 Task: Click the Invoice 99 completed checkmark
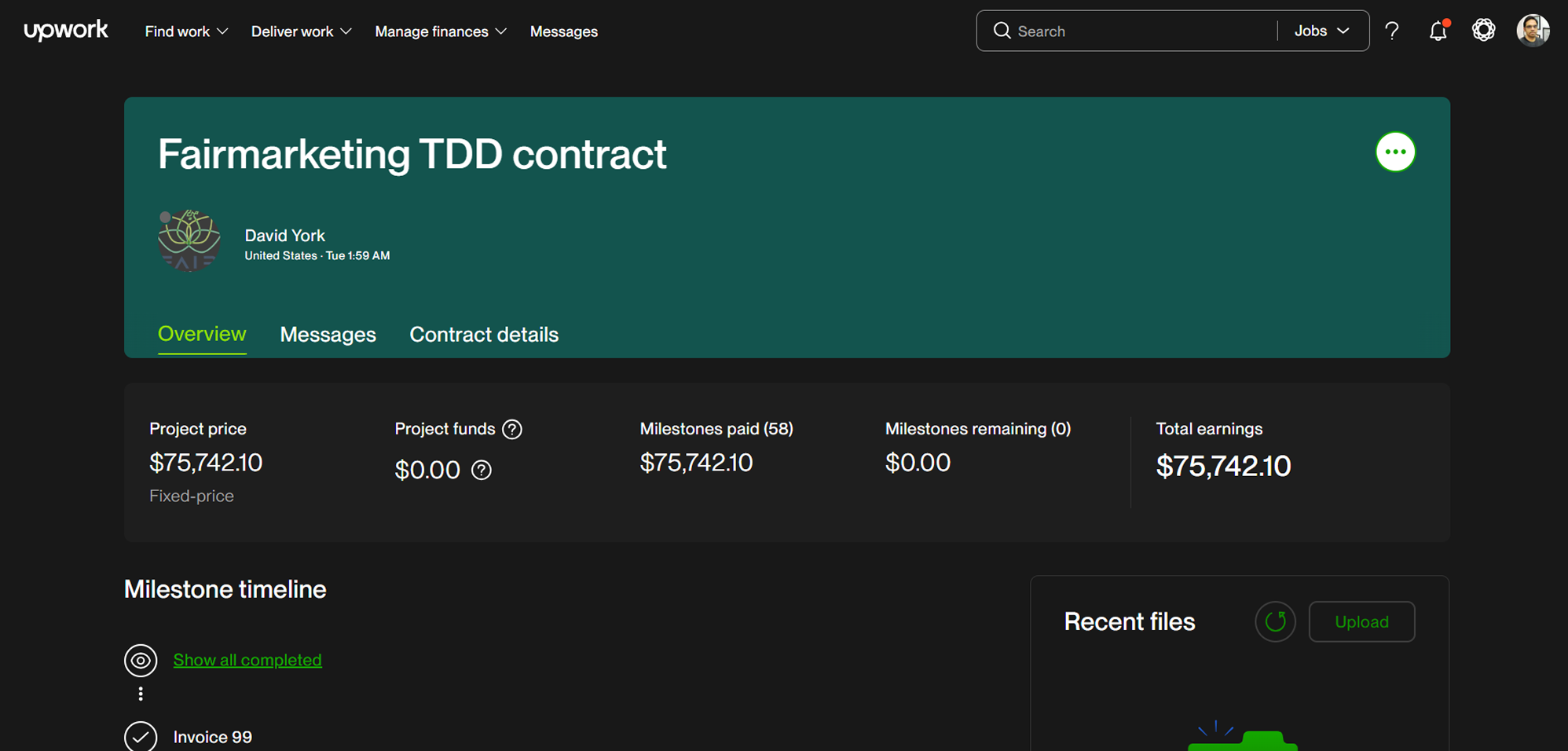141,737
